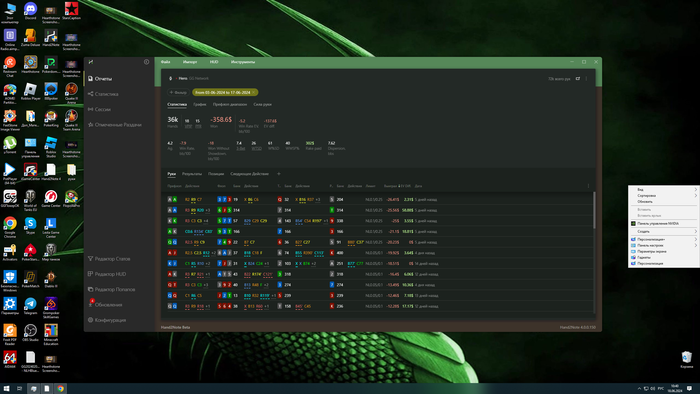Open the report's three-dot options menu

pyautogui.click(x=586, y=79)
